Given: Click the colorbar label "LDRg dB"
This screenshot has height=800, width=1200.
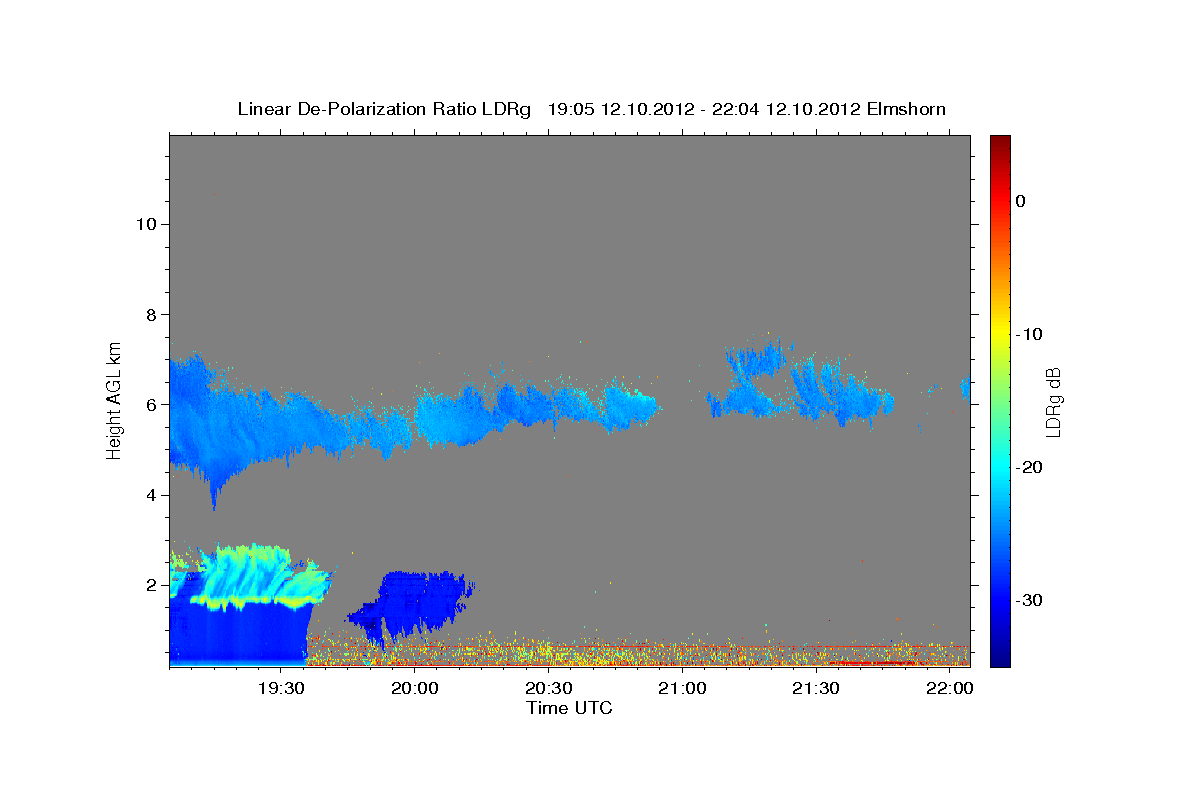Looking at the screenshot, I should pos(1052,402).
